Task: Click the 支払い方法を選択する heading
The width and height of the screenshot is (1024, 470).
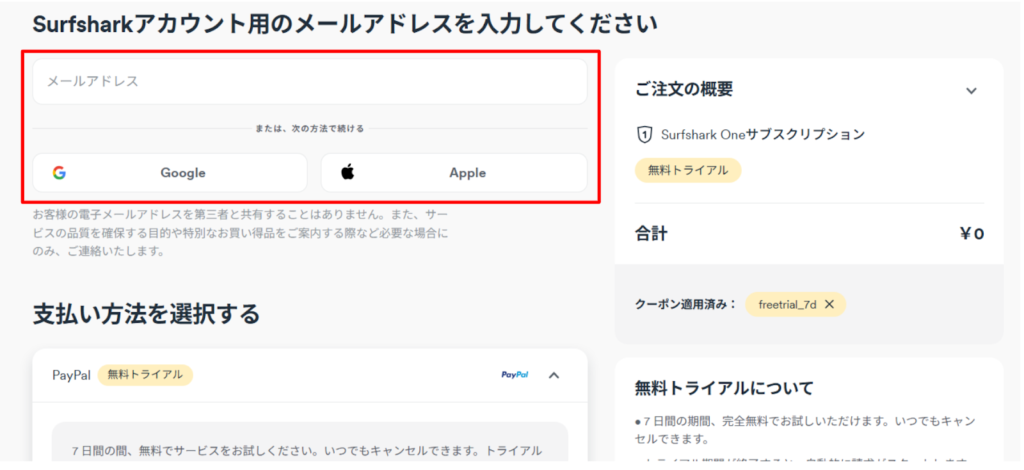Action: click(x=146, y=314)
